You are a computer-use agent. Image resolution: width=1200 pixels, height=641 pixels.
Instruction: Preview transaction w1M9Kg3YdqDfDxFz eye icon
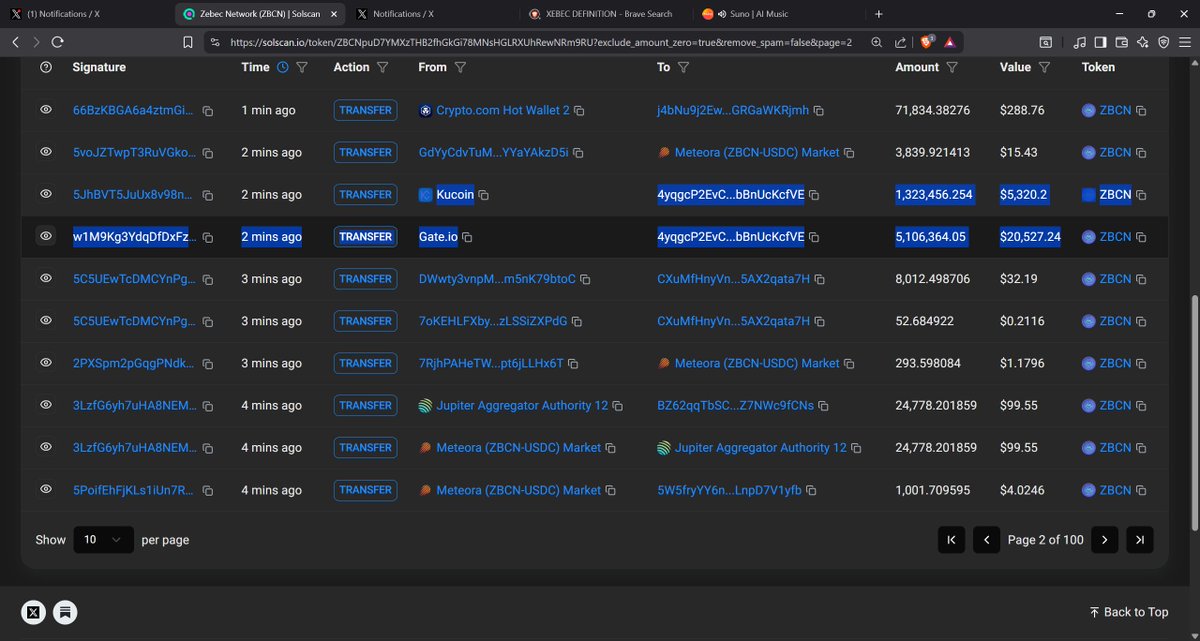[x=46, y=237]
